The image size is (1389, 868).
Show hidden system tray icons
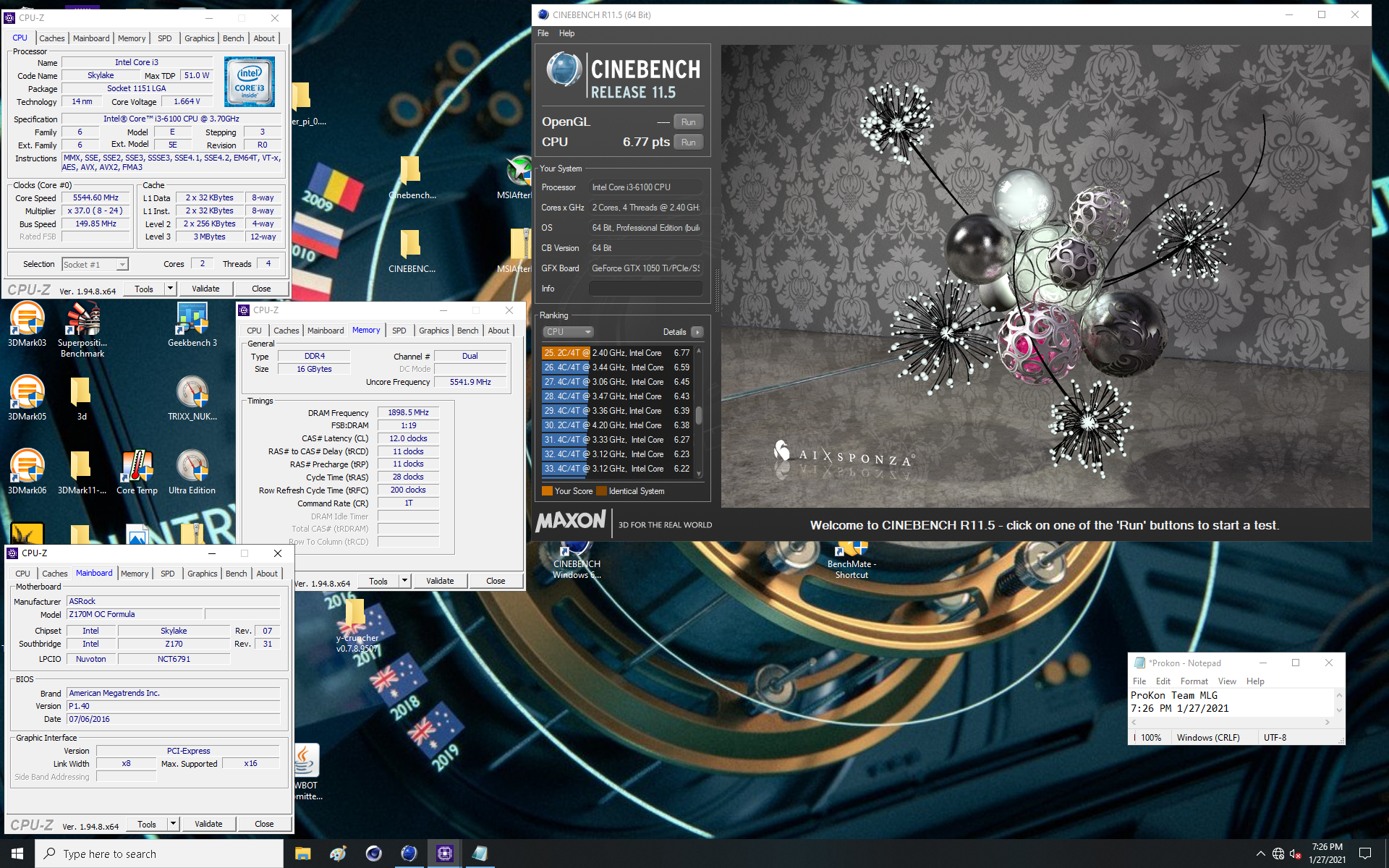click(x=1260, y=854)
